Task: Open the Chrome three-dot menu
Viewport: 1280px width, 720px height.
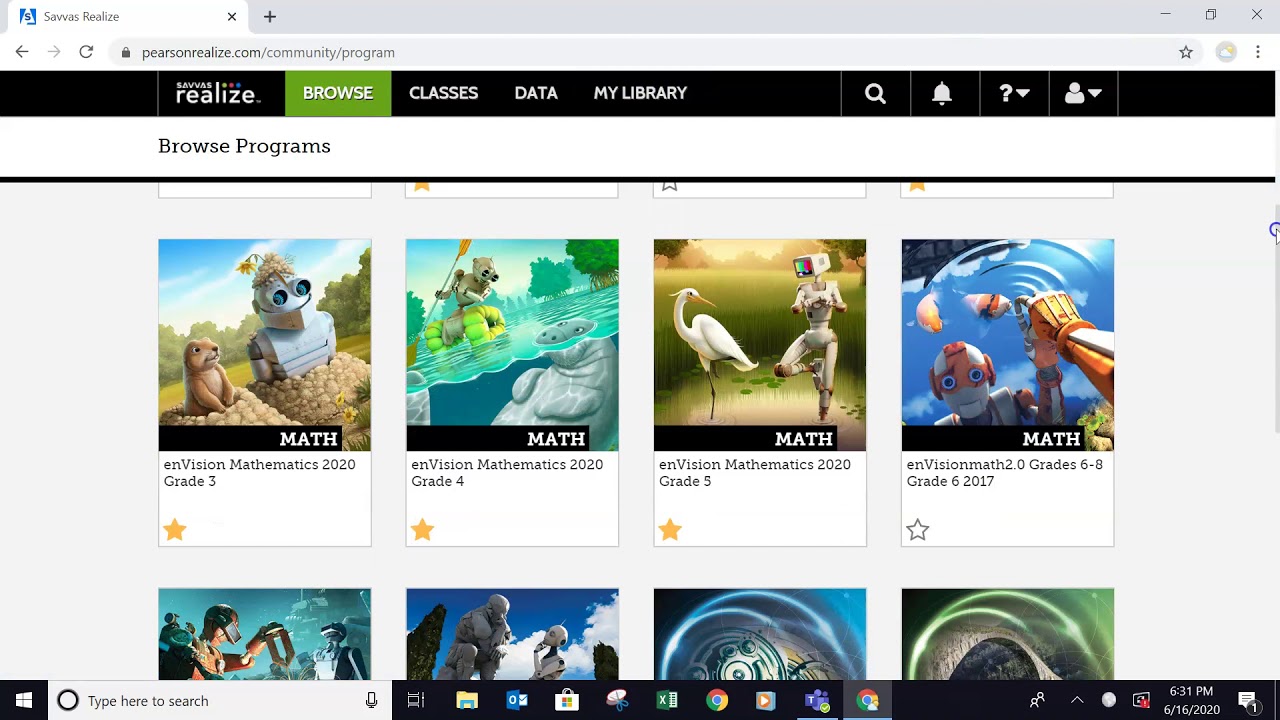Action: click(x=1258, y=52)
